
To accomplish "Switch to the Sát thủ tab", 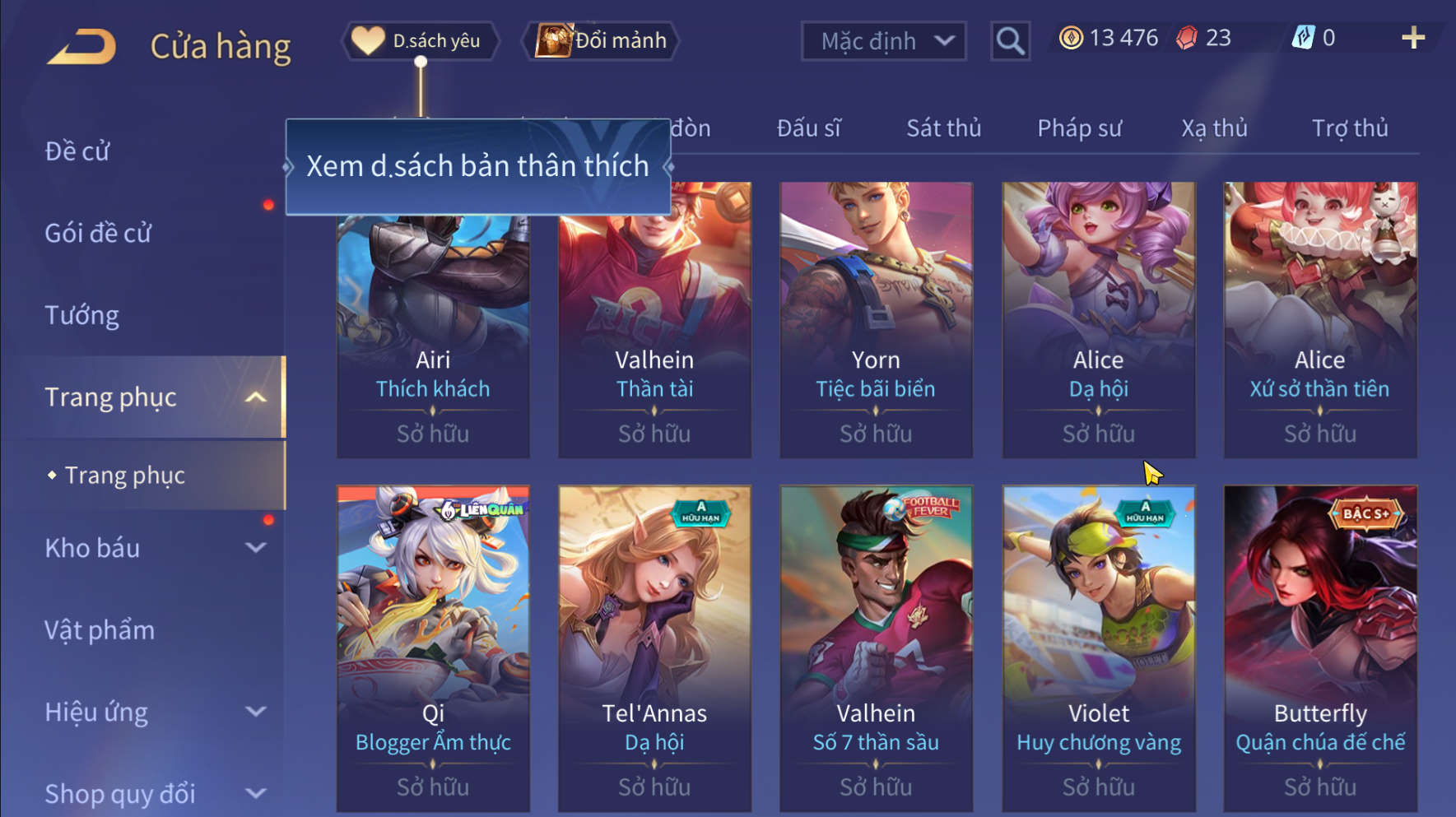I will coord(943,128).
